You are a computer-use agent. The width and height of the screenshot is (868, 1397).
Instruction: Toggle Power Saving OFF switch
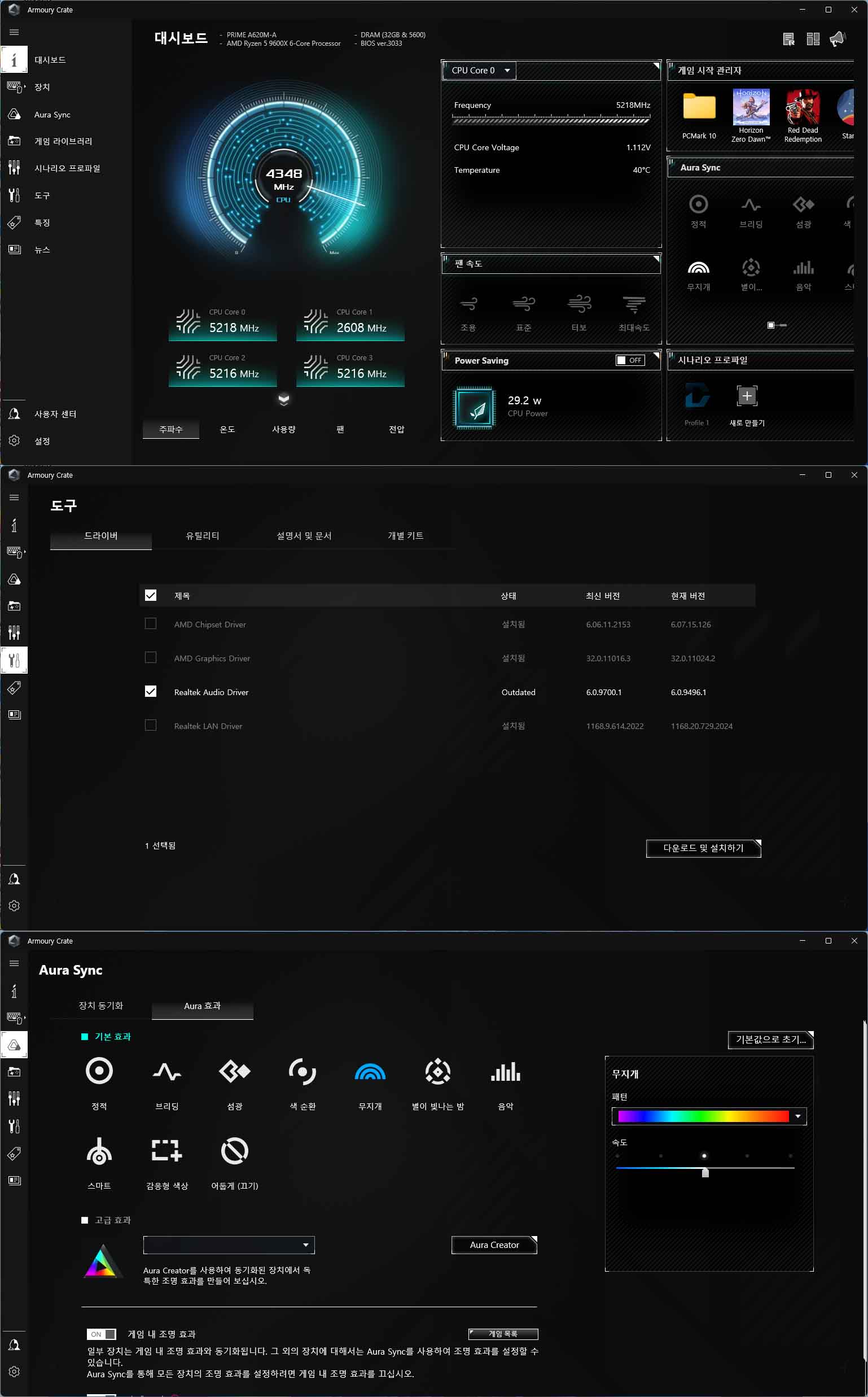click(x=630, y=360)
